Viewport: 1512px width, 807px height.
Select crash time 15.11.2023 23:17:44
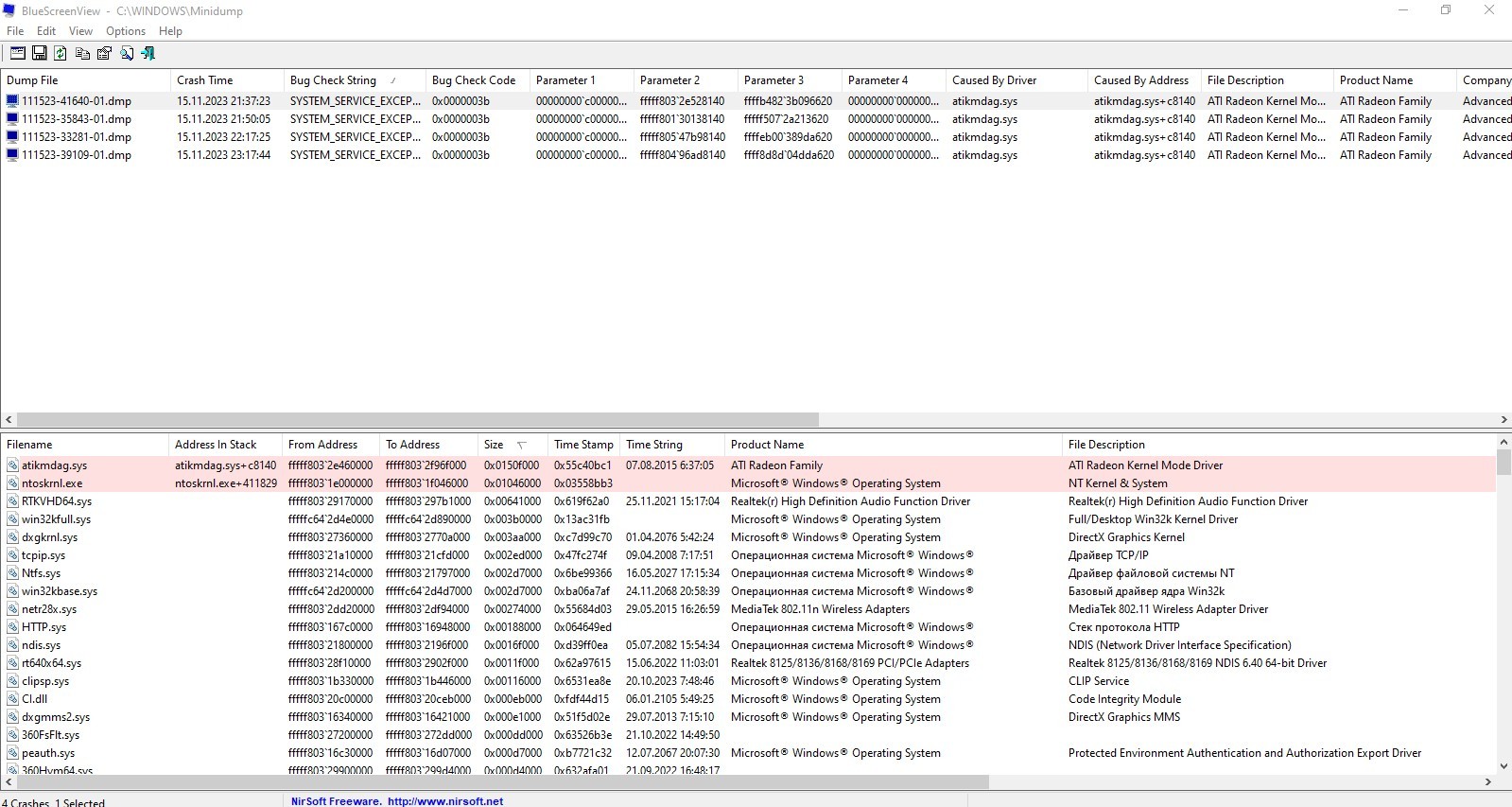click(223, 155)
